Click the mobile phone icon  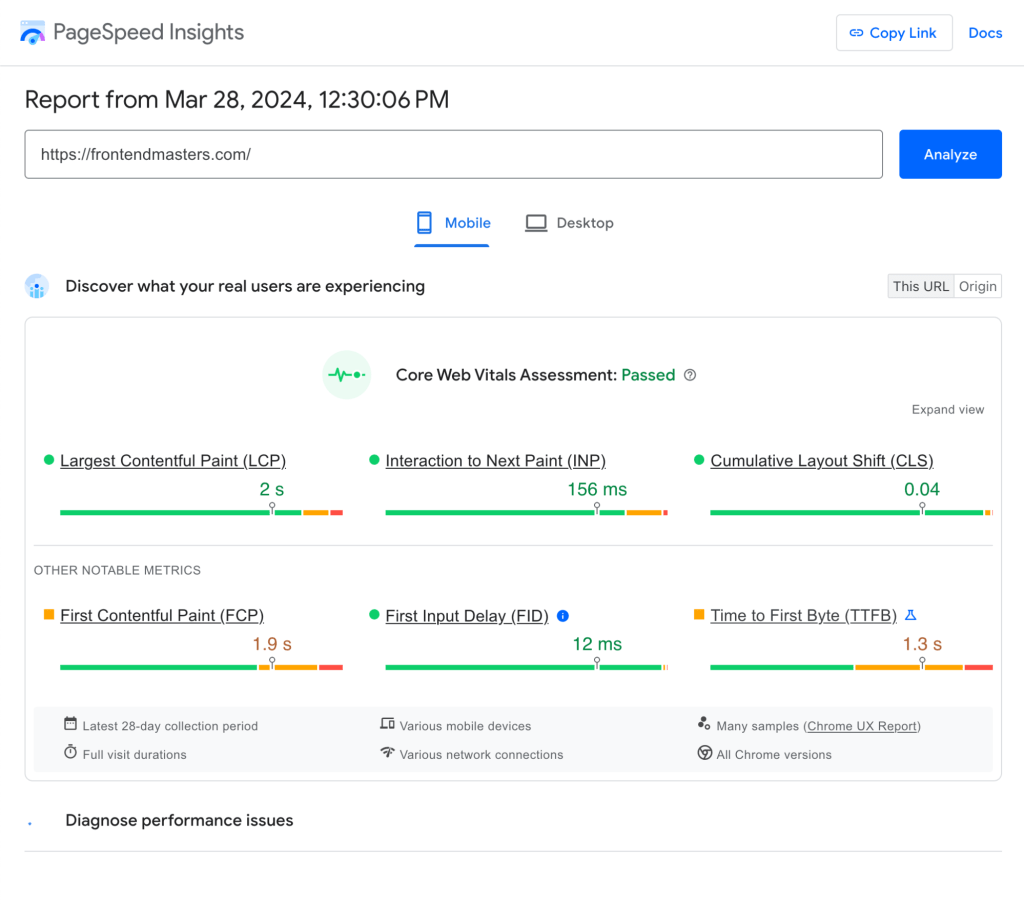(x=424, y=223)
